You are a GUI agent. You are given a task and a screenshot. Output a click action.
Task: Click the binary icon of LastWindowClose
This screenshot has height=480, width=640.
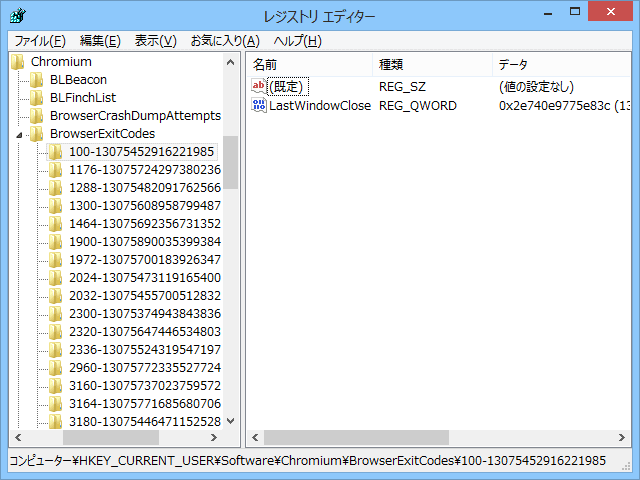point(259,105)
